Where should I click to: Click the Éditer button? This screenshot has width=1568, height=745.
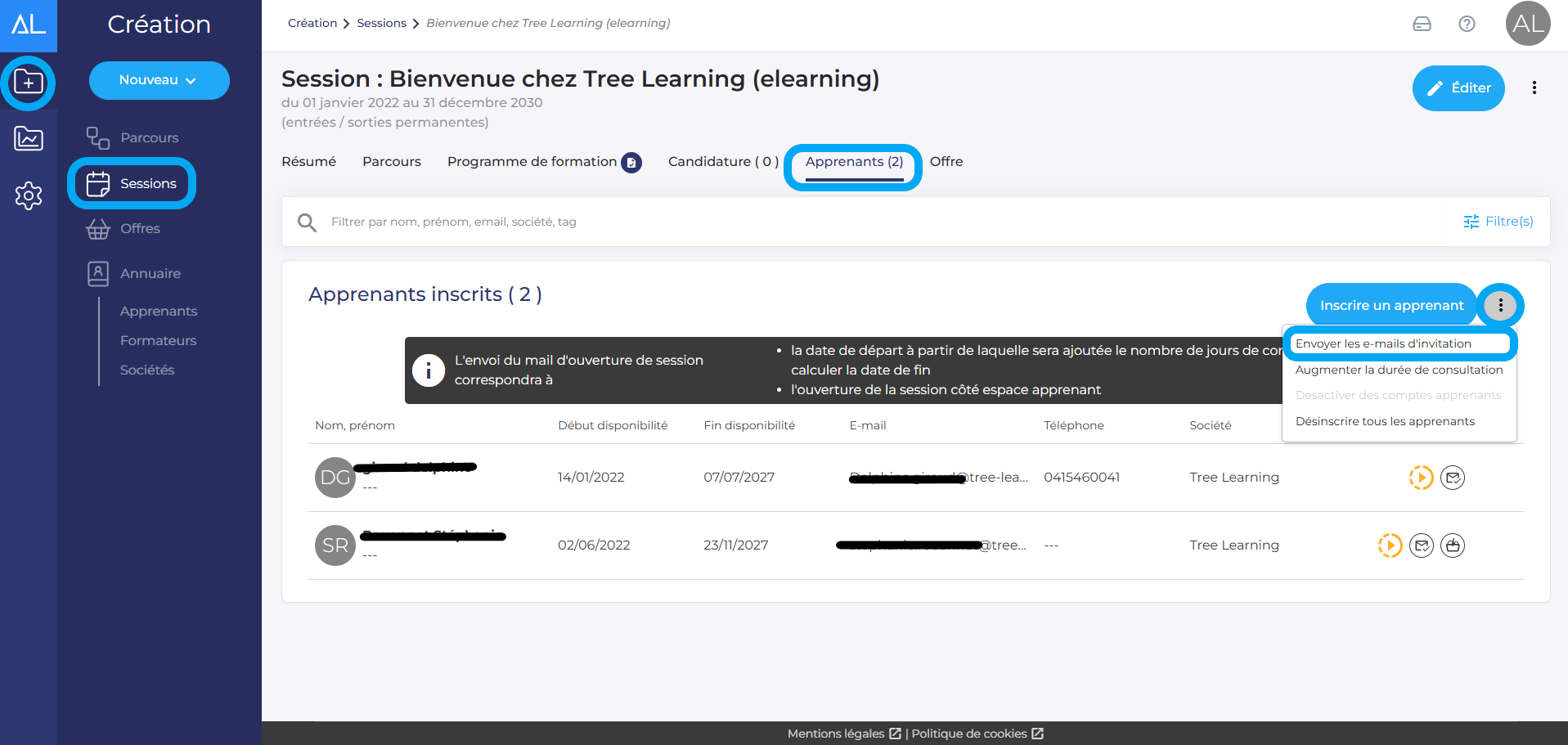1458,88
